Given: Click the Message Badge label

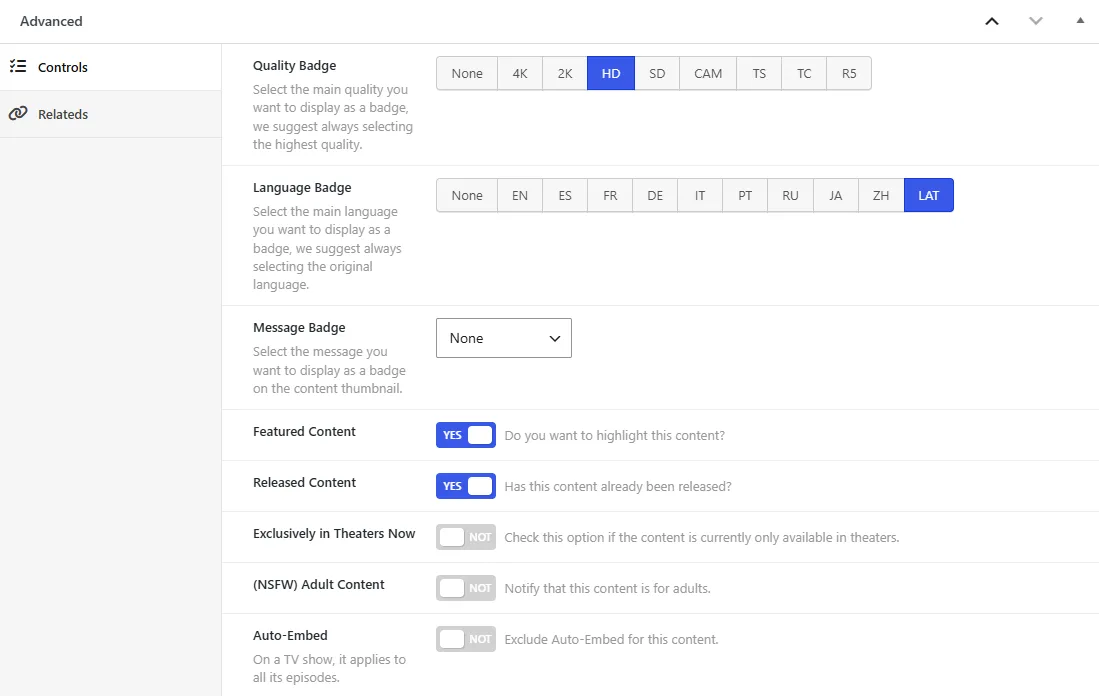Looking at the screenshot, I should tap(299, 327).
